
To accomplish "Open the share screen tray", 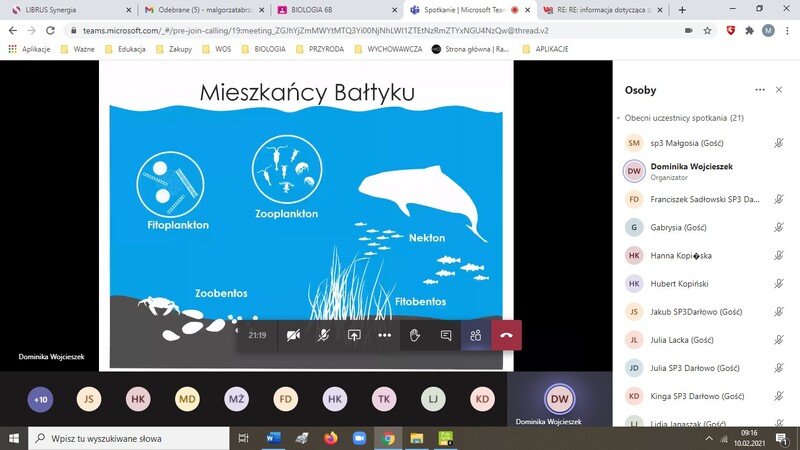I will 354,336.
